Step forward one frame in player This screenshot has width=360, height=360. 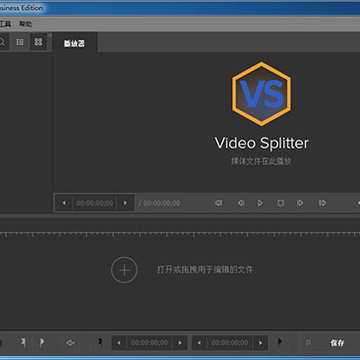[x=300, y=203]
